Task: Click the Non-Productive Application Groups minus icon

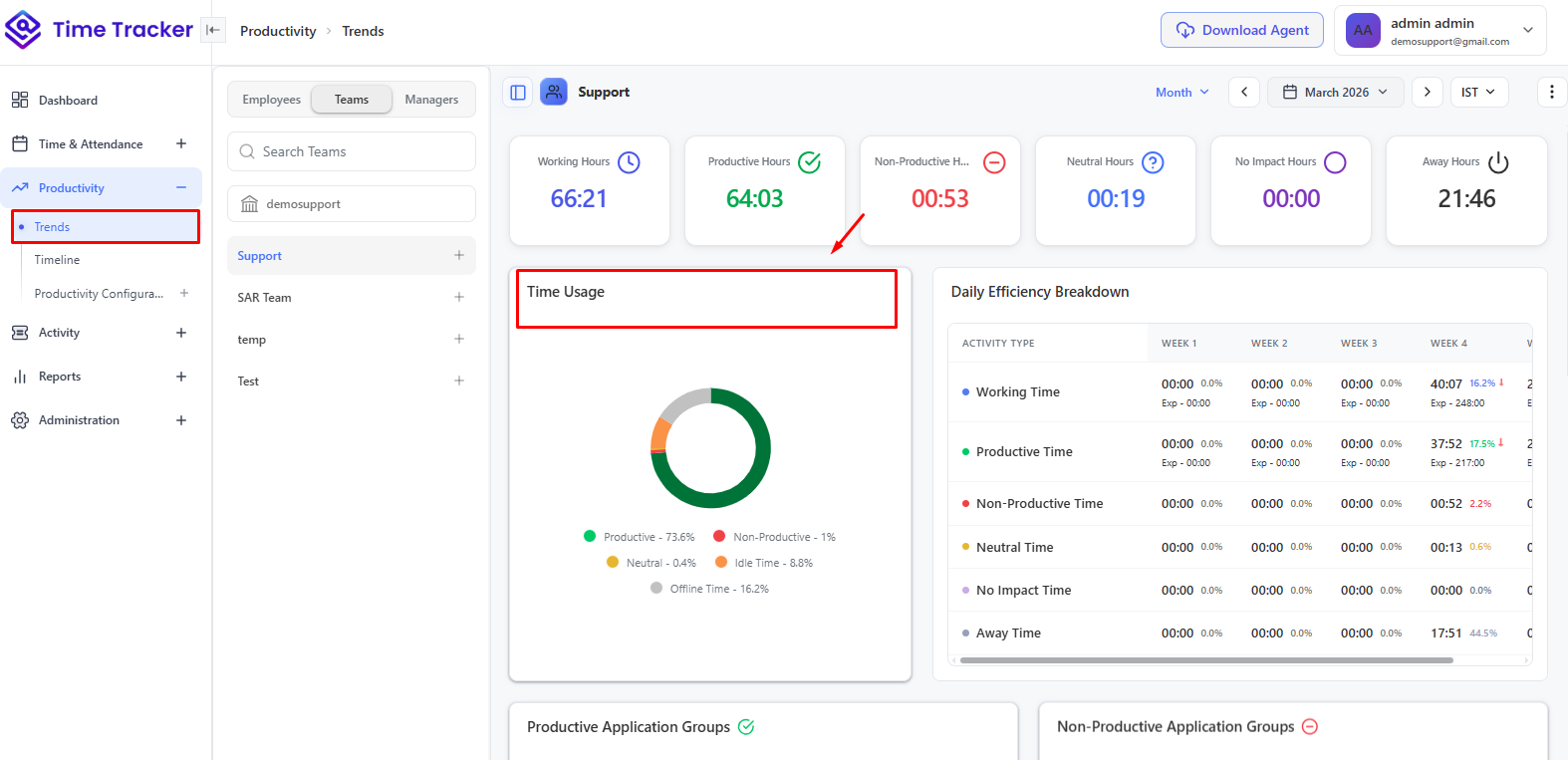Action: coord(1310,727)
